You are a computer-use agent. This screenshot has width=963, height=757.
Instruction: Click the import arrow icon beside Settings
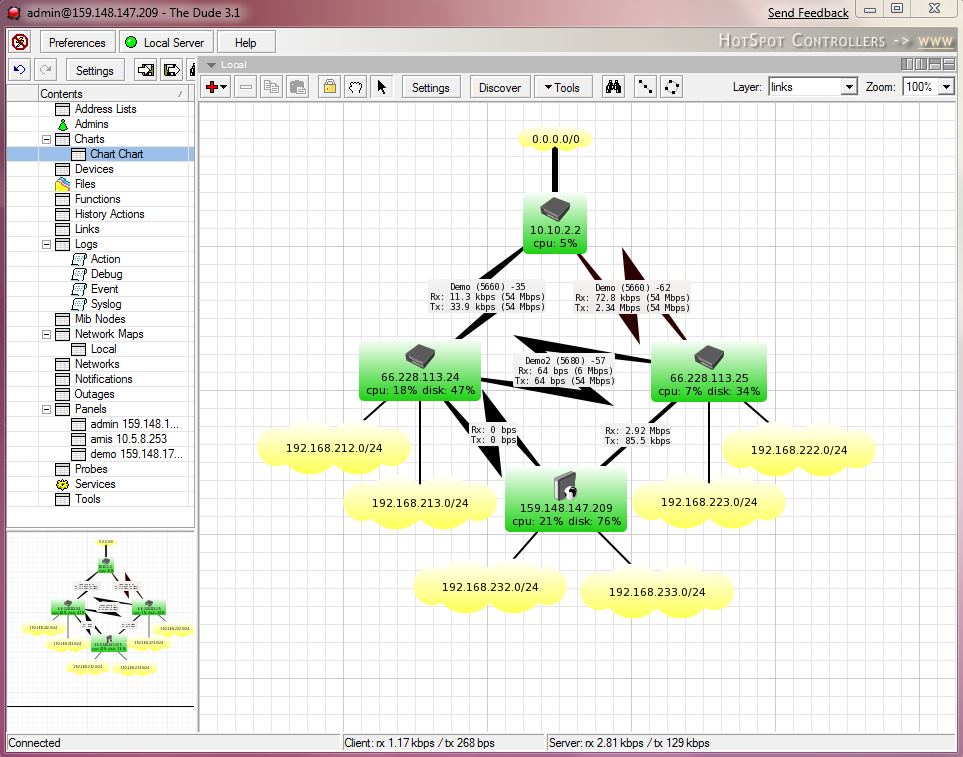(x=146, y=70)
